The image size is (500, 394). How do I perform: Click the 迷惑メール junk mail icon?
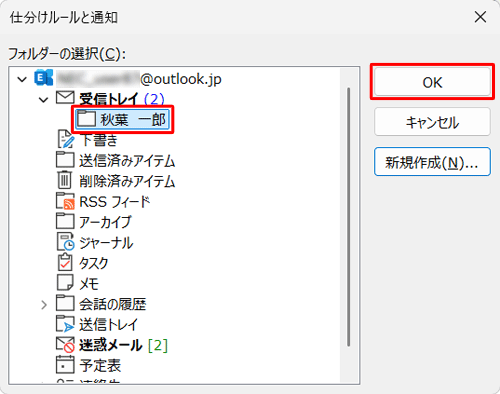click(x=65, y=344)
